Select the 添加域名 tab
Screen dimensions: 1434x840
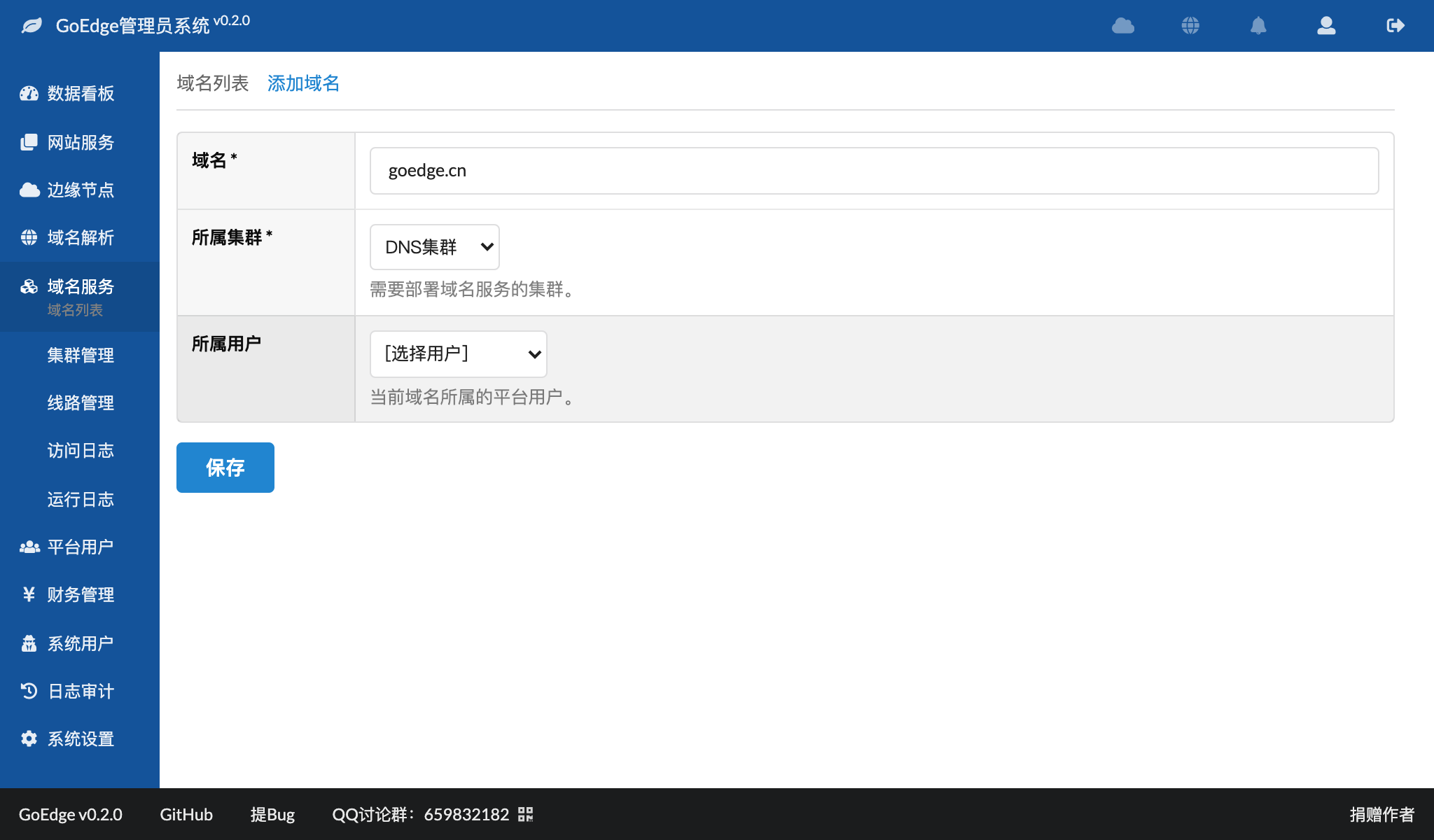pyautogui.click(x=303, y=83)
